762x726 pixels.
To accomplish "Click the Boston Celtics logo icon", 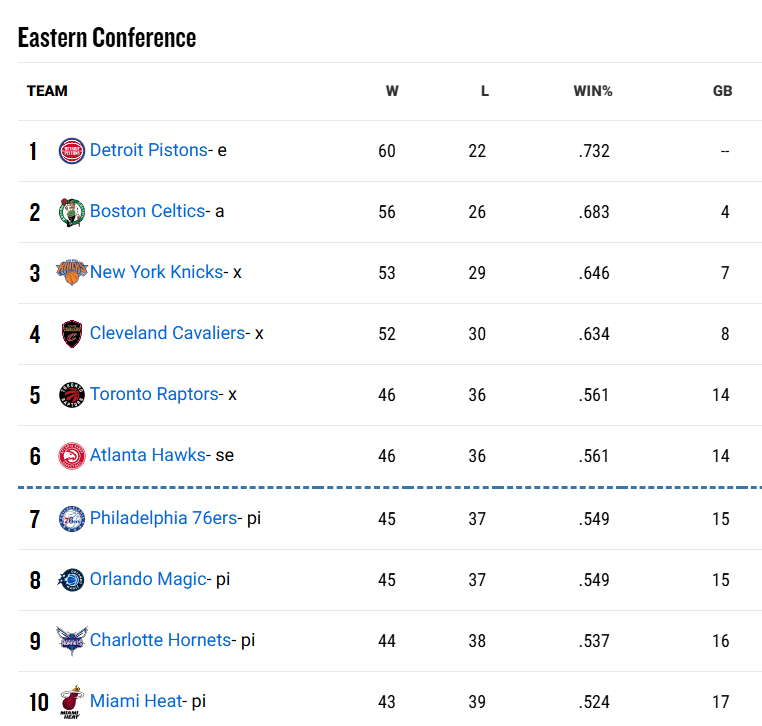I will pyautogui.click(x=72, y=212).
